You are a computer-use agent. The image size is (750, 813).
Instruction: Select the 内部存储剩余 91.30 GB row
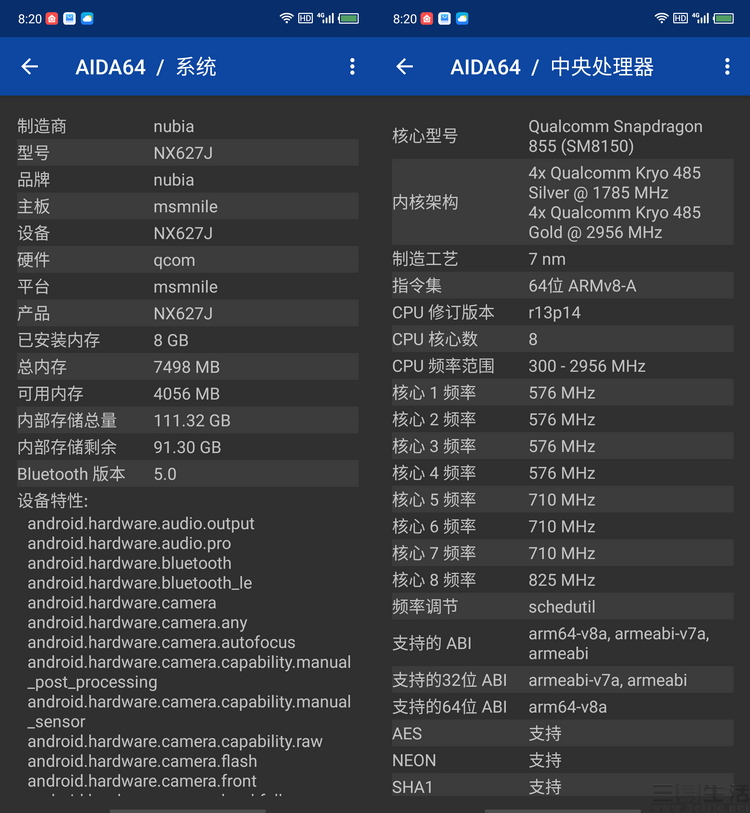click(188, 447)
